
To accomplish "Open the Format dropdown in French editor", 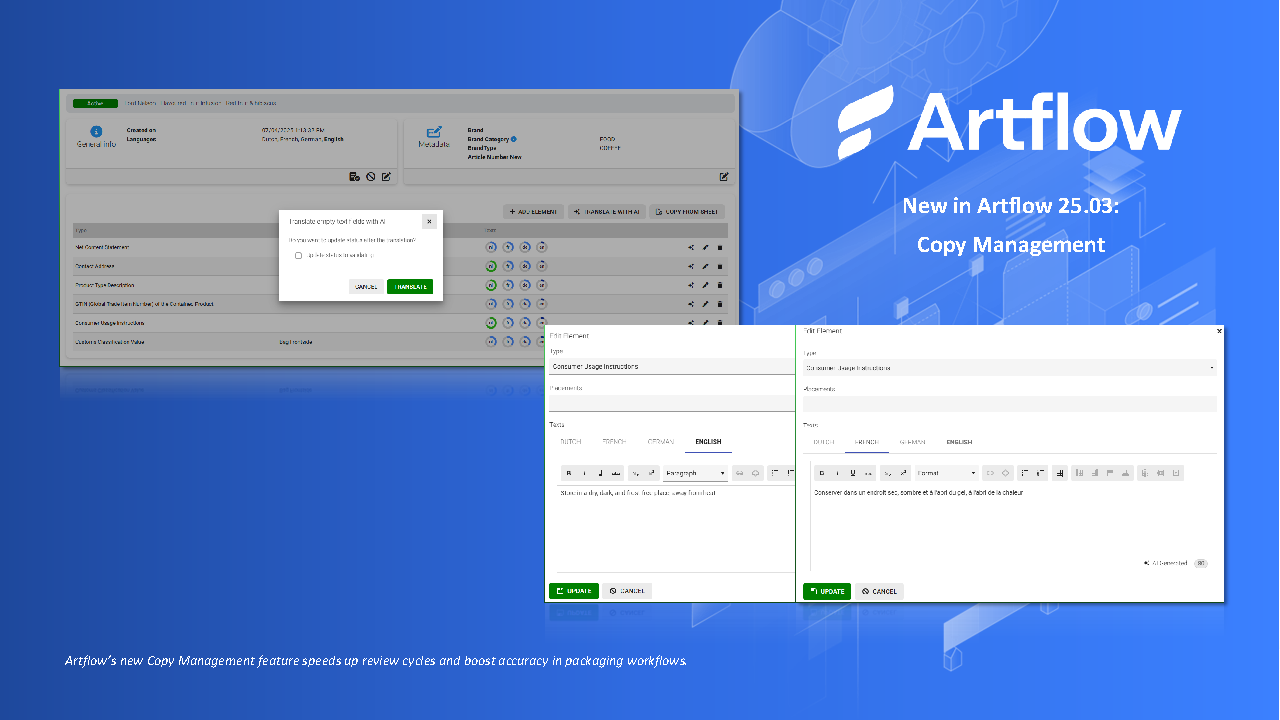I will pyautogui.click(x=946, y=473).
